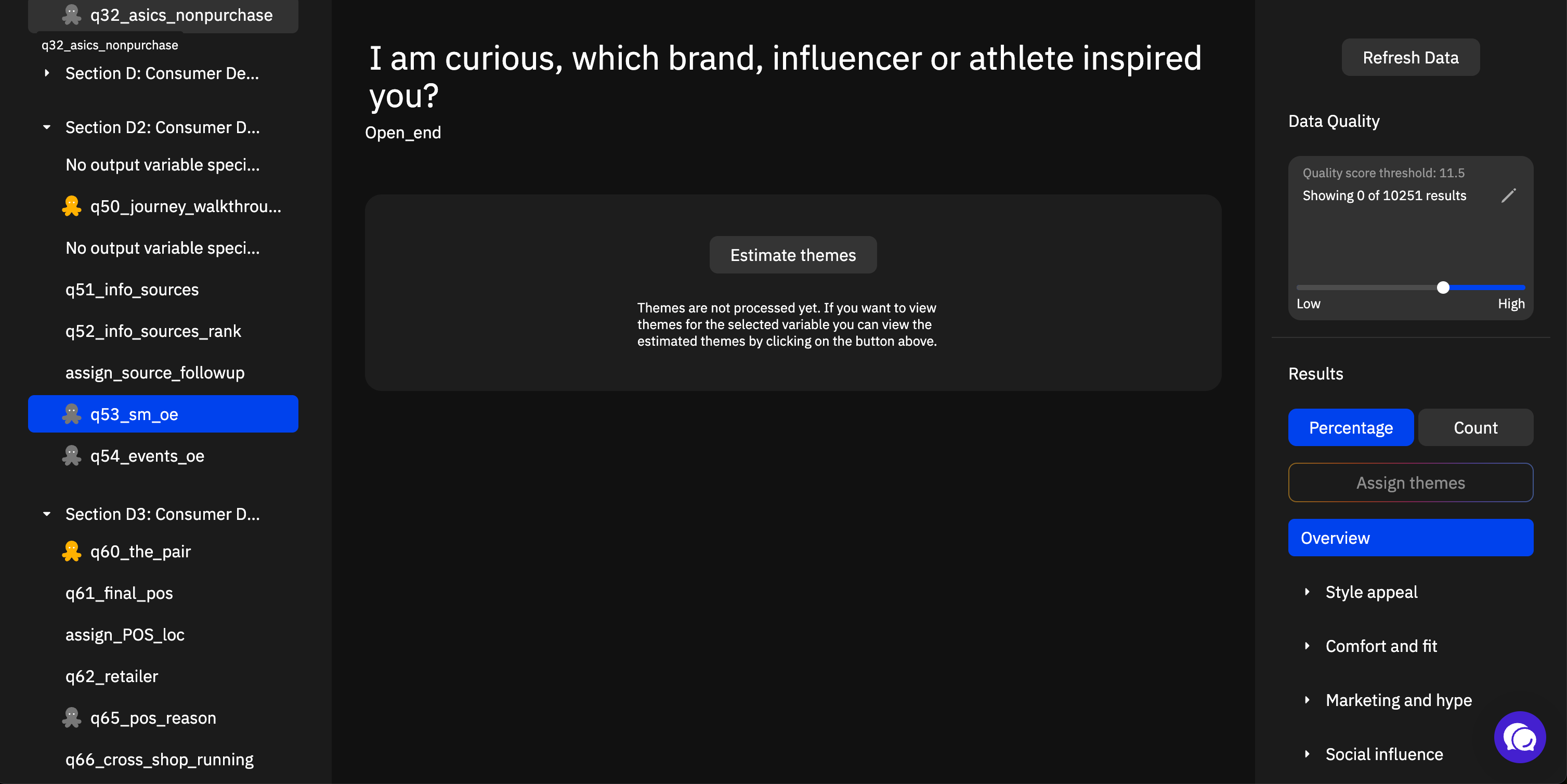Click the yellow octopus icon beside q50_journey_walkthrough
The width and height of the screenshot is (1567, 784).
tap(72, 206)
